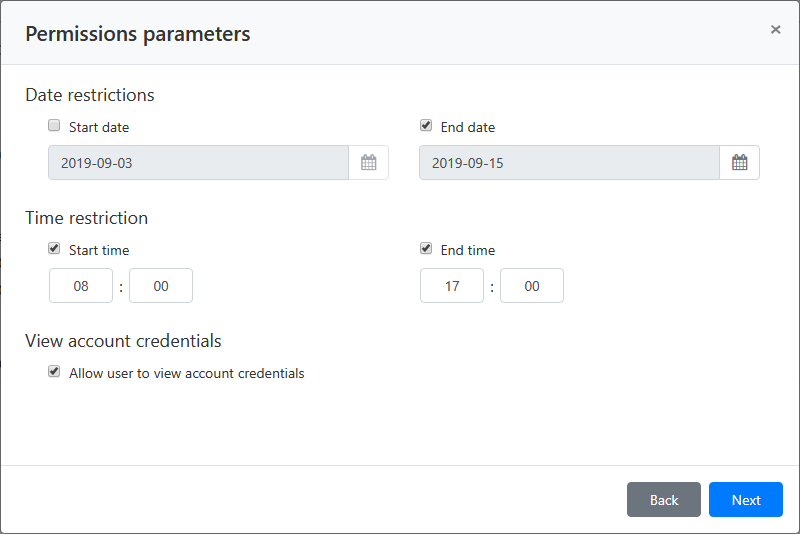
Task: Proceed with the Next button
Action: [745, 500]
